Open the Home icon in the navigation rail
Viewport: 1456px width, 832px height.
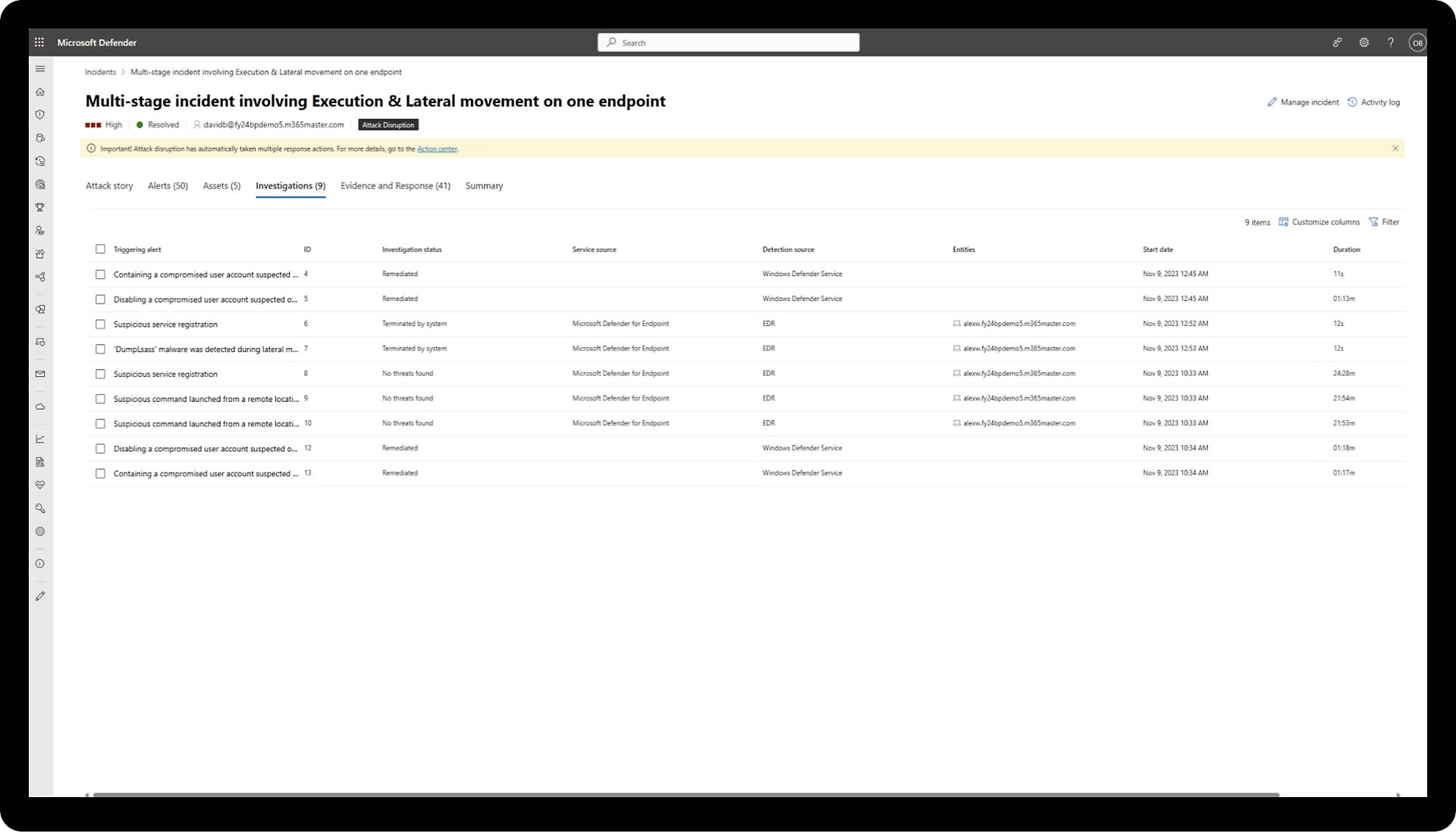click(x=39, y=92)
